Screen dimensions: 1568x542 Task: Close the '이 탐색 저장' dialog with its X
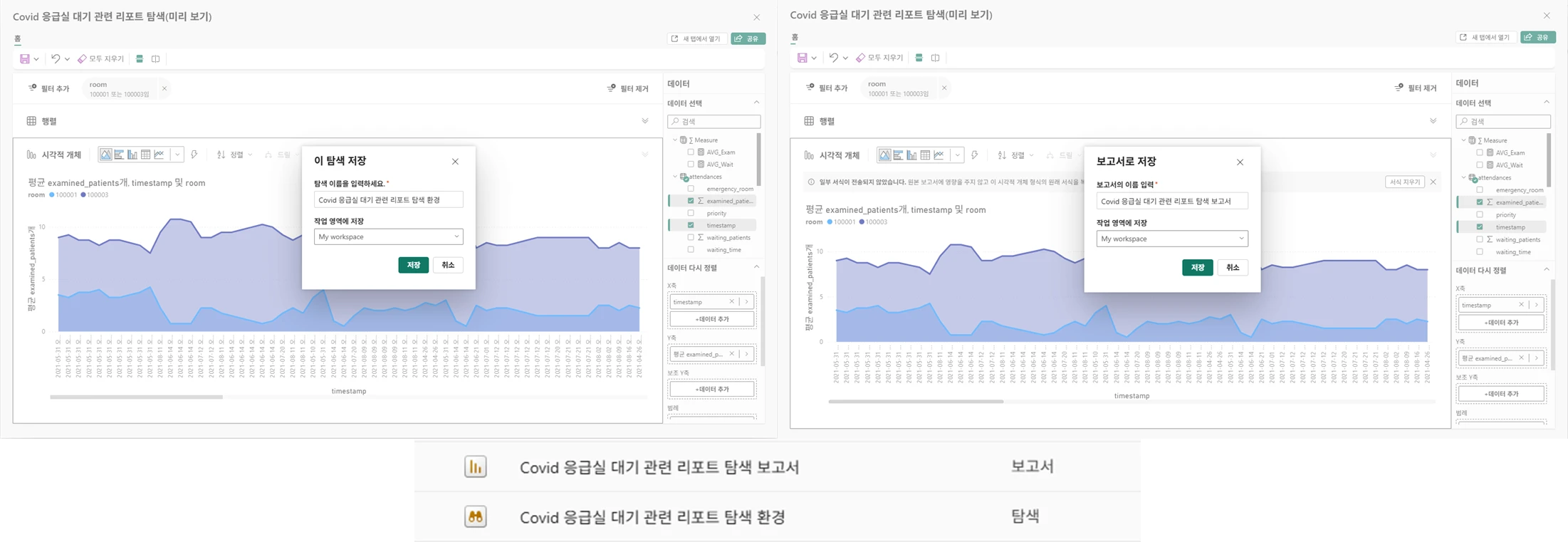(x=455, y=162)
